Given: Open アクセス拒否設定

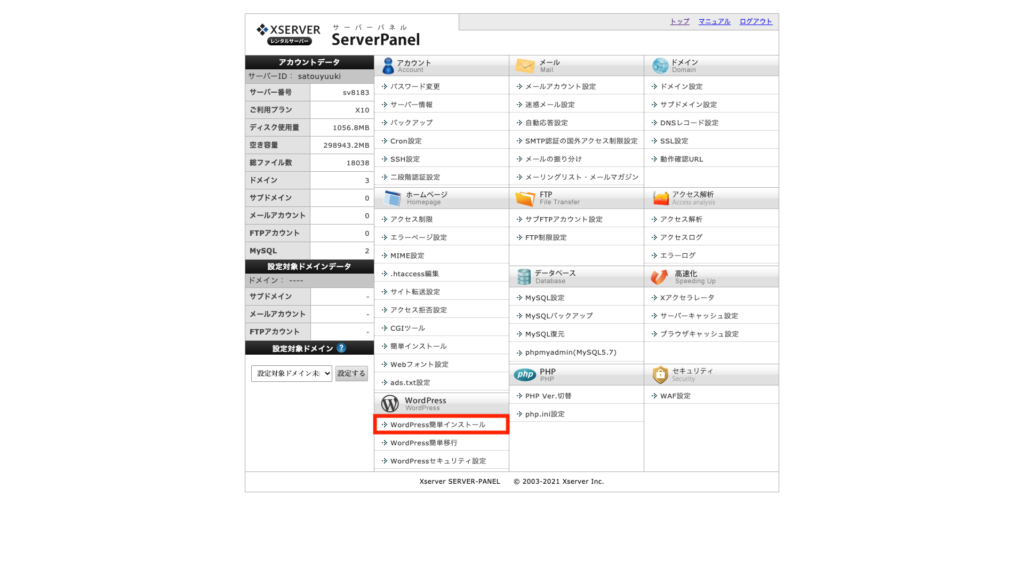Looking at the screenshot, I should tap(418, 310).
